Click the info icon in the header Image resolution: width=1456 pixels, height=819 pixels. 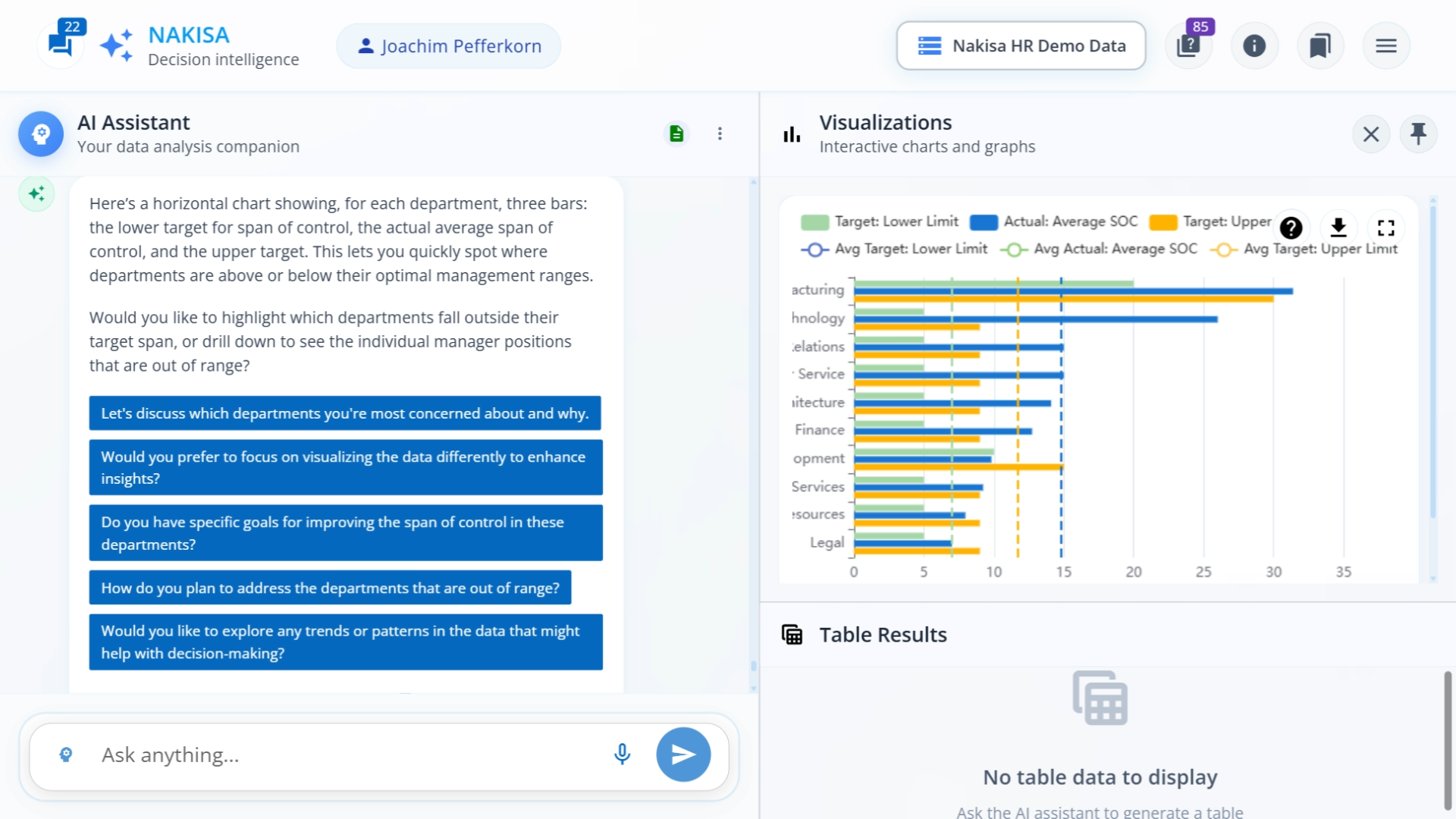point(1254,45)
